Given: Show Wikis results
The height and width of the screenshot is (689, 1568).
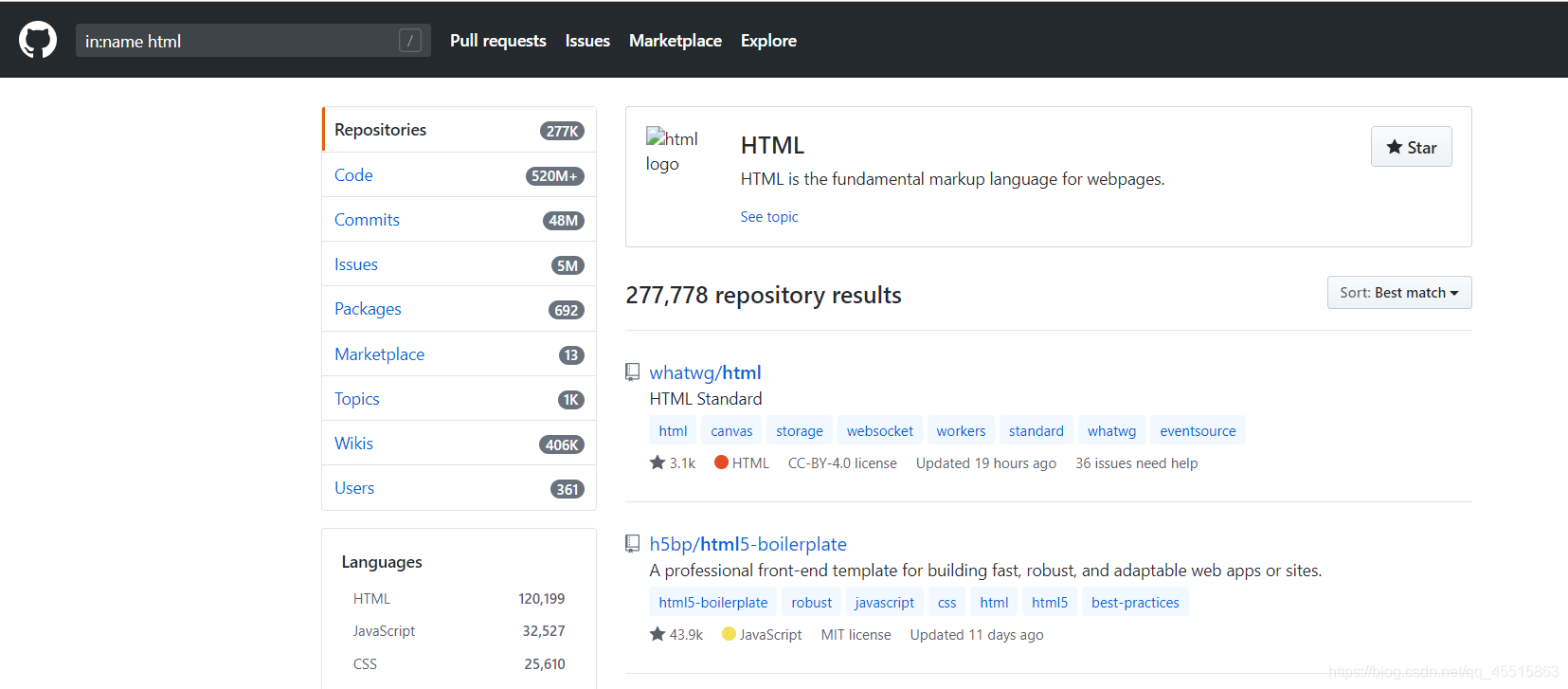Looking at the screenshot, I should click(x=460, y=444).
